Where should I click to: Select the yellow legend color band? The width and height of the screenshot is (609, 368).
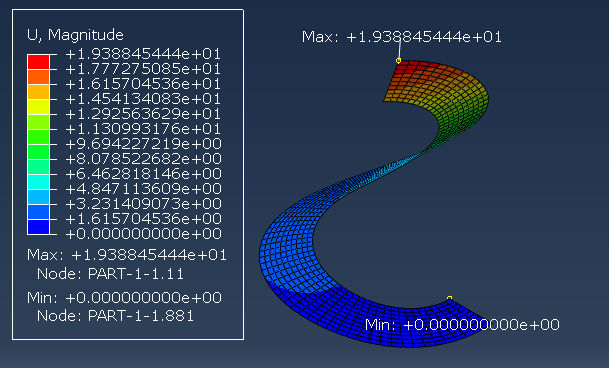click(38, 107)
